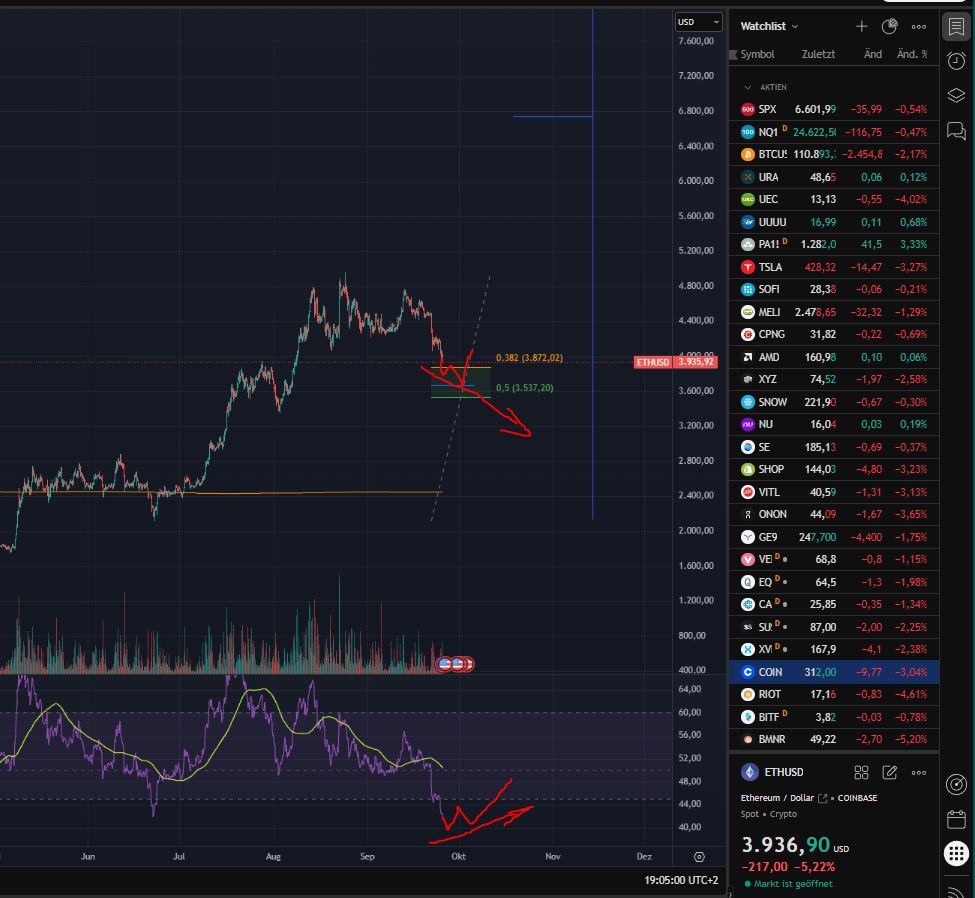Open the calendar icon in sidebar
Viewport: 975px width, 898px height.
957,819
